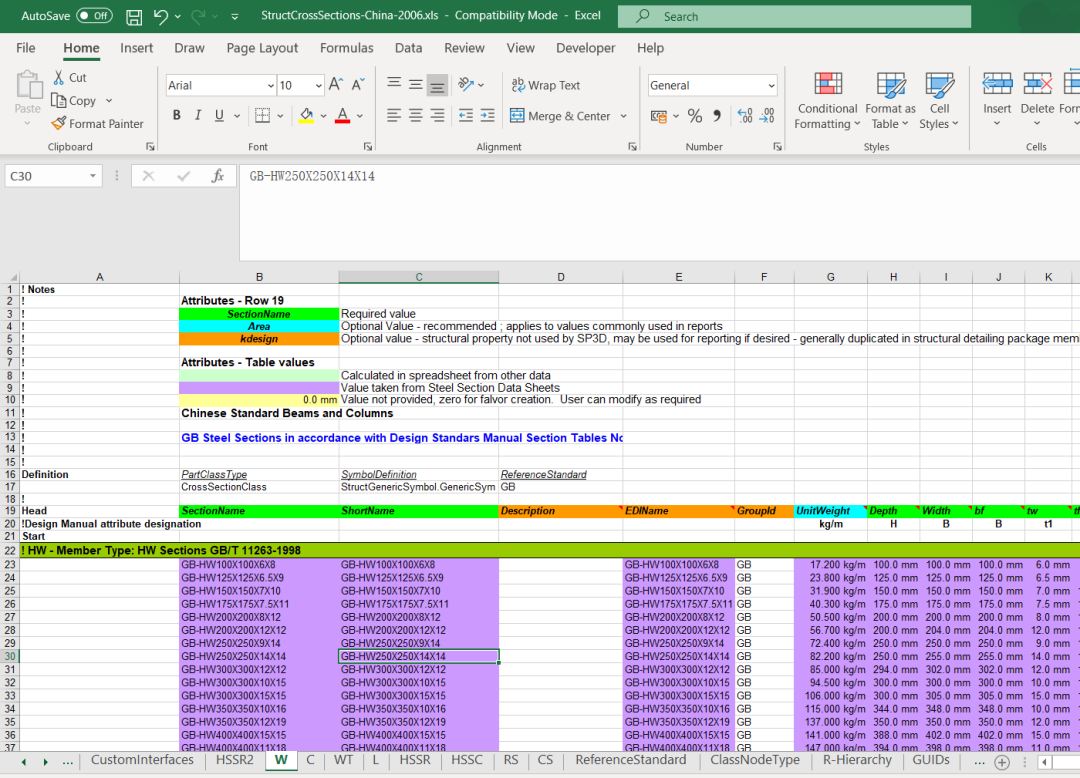Expand the Name Box dropdown arrow
This screenshot has height=778, width=1080.
click(92, 176)
